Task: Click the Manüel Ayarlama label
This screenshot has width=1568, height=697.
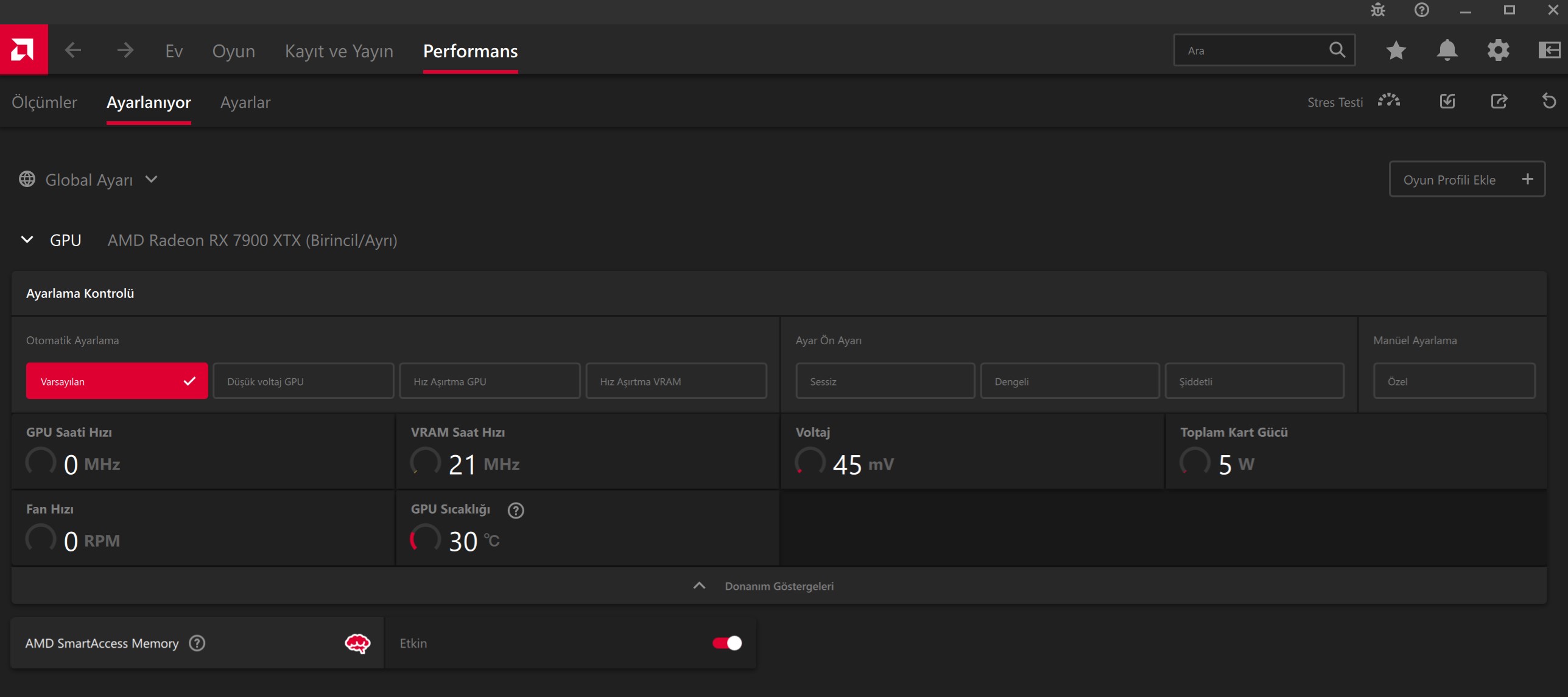Action: (x=1415, y=340)
